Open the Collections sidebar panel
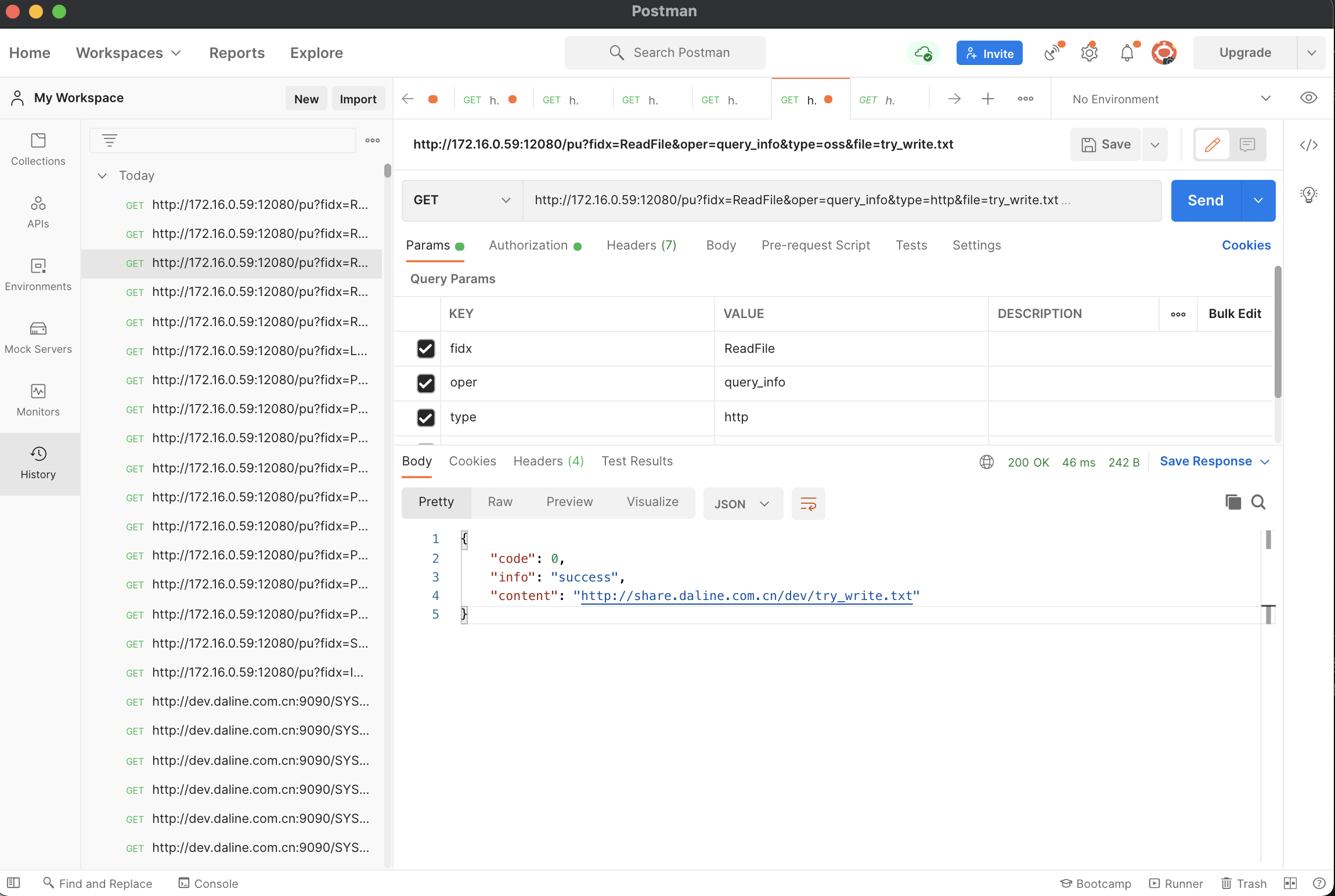Screen dimensions: 1335x896 [x=38, y=150]
